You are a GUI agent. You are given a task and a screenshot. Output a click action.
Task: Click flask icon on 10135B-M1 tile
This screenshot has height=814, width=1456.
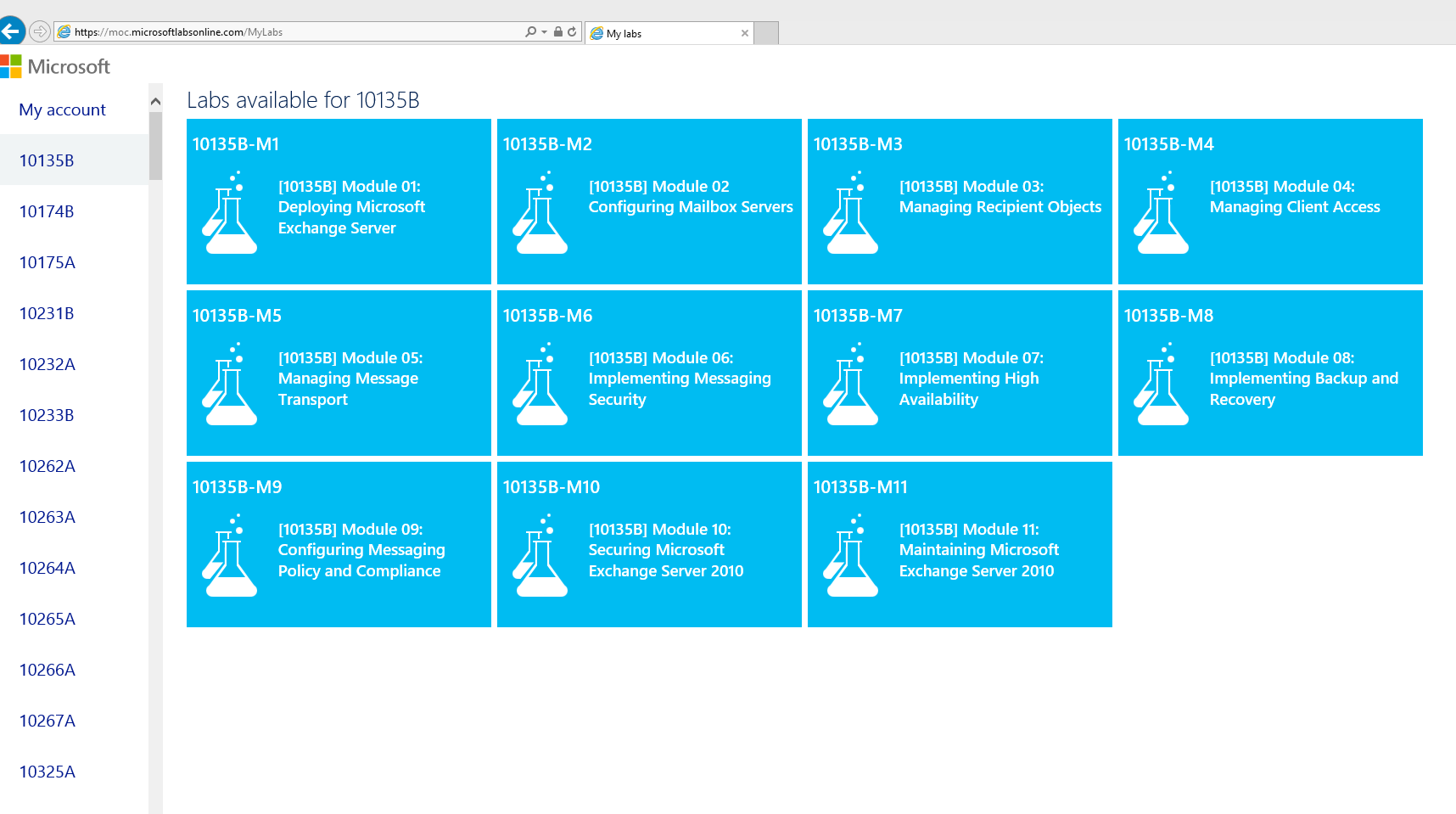[230, 212]
